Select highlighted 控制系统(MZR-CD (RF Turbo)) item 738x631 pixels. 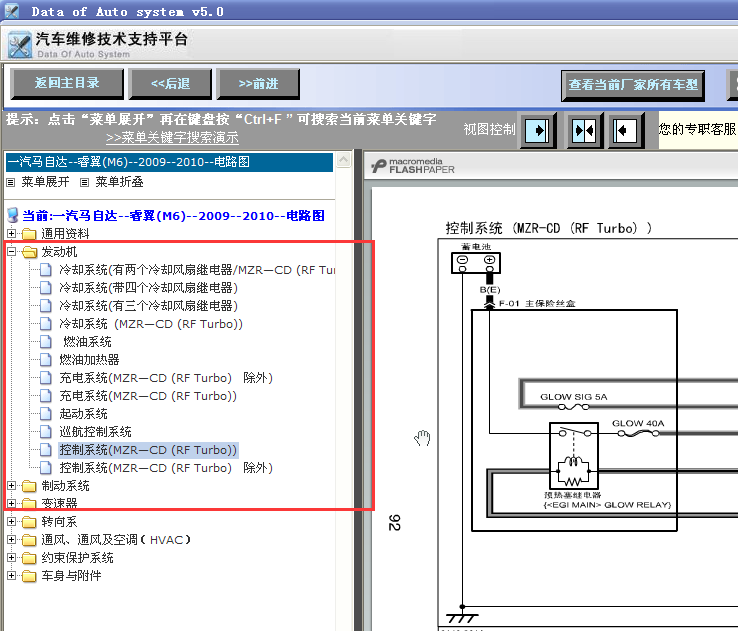[x=148, y=450]
